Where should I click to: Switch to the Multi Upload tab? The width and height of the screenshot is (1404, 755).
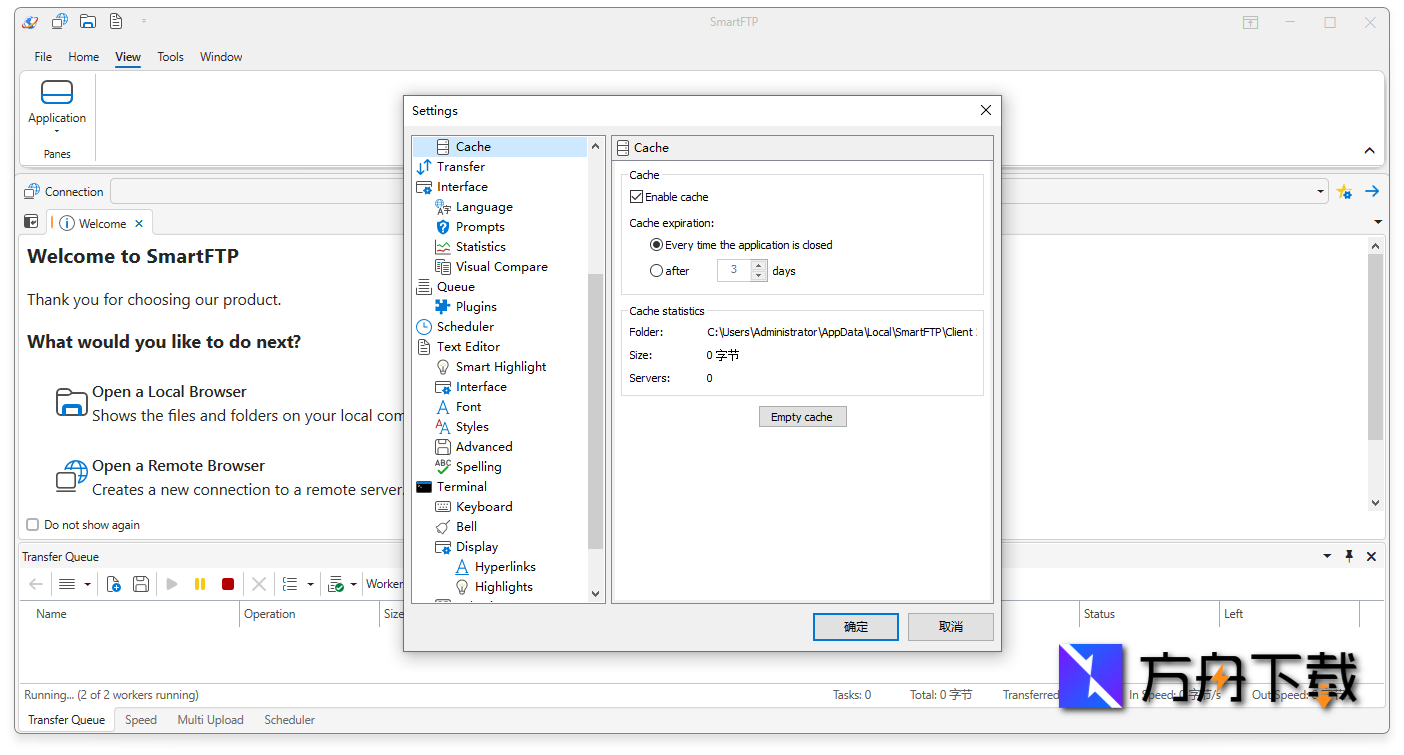tap(210, 720)
